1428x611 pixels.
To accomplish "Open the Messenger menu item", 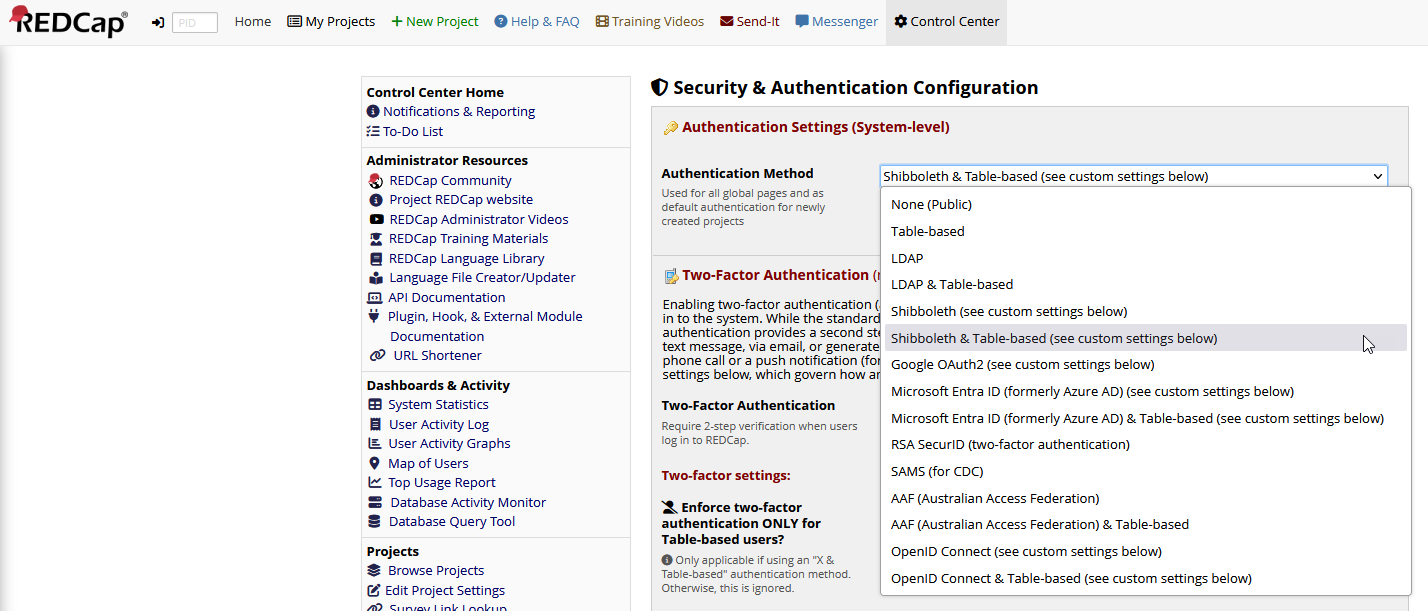I will 836,22.
